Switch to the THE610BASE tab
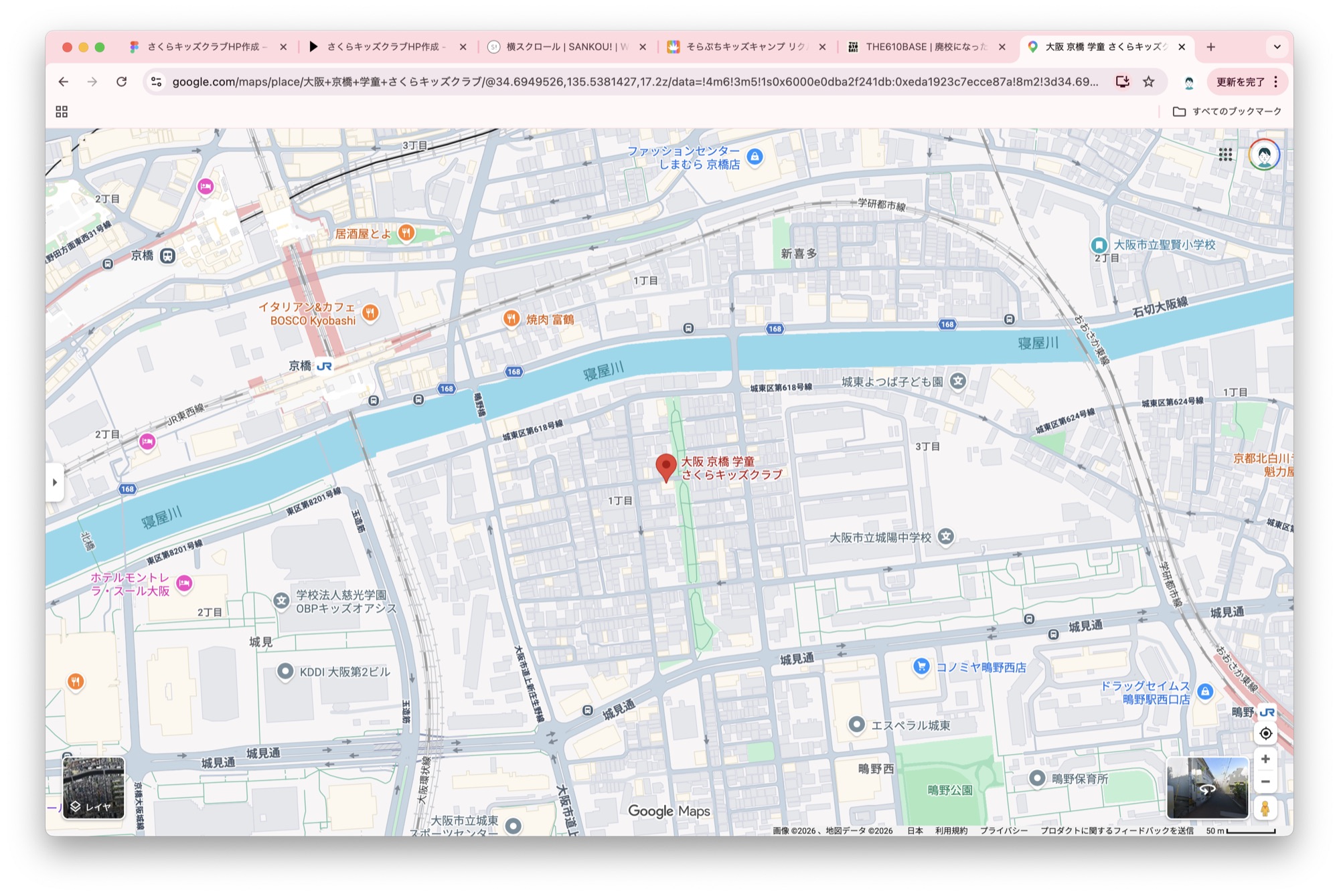 (x=927, y=47)
